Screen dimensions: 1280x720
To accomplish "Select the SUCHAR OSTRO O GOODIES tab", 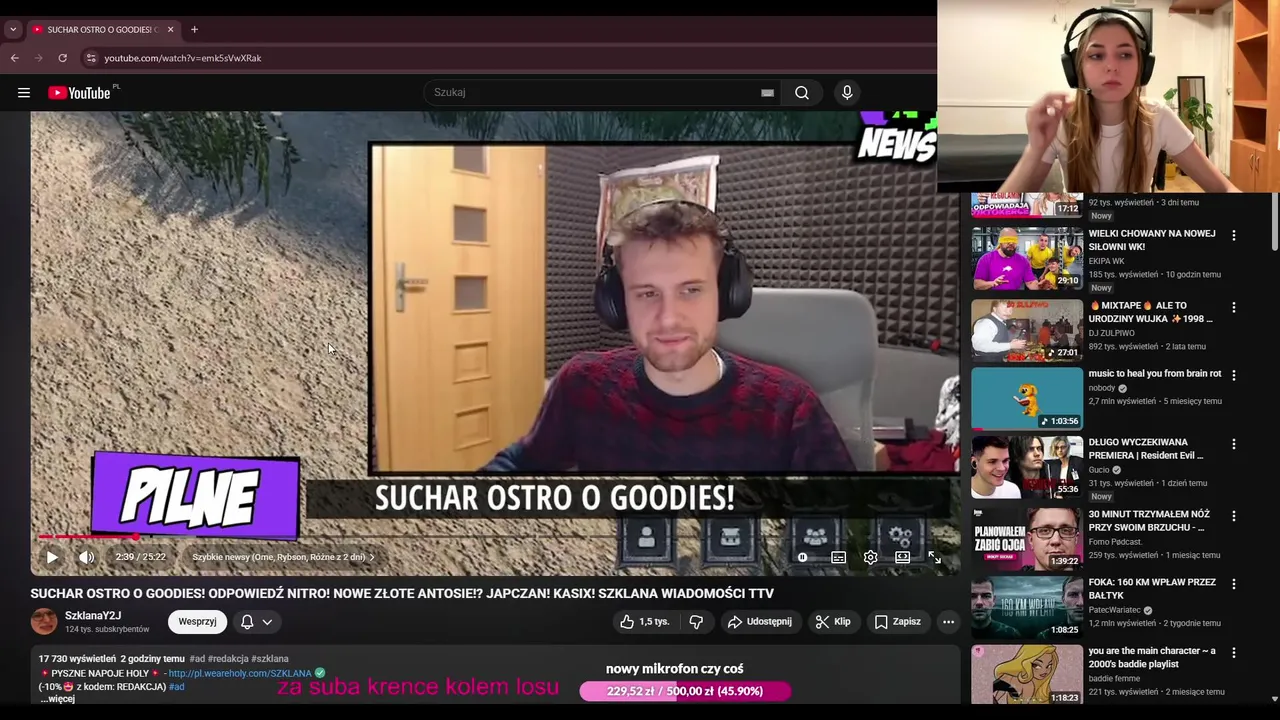I will pyautogui.click(x=103, y=30).
